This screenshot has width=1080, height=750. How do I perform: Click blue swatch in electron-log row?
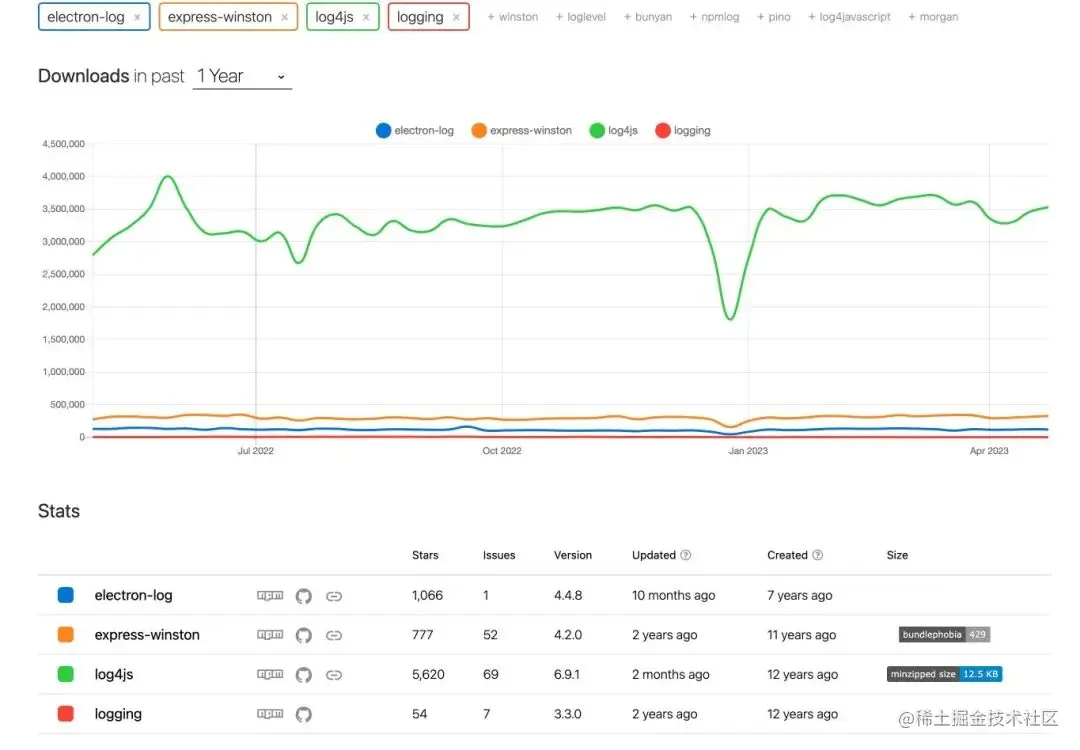65,595
